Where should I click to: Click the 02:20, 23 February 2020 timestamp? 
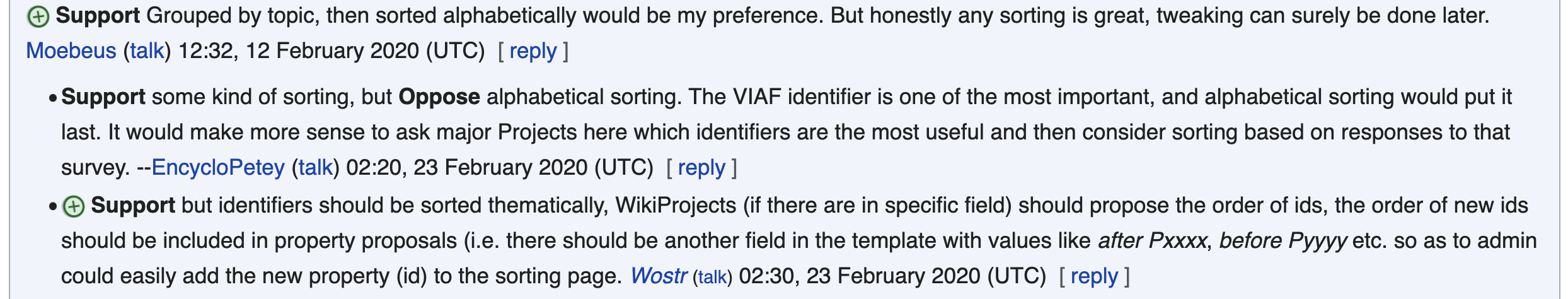[500, 167]
